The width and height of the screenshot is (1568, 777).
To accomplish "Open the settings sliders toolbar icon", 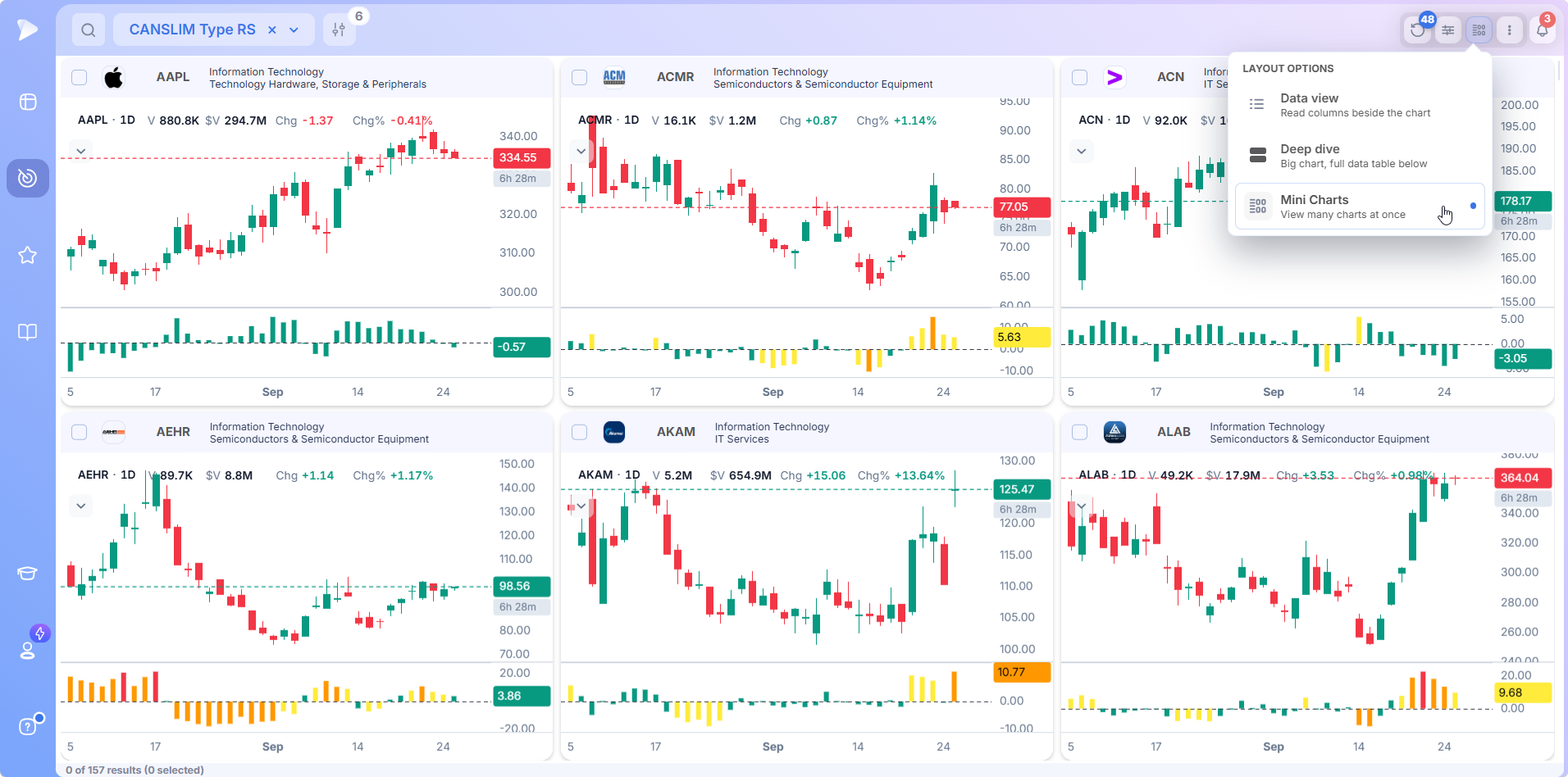I will [x=1448, y=30].
